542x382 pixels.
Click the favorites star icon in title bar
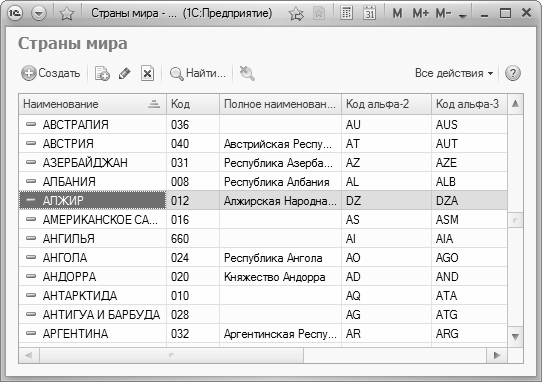(x=67, y=13)
